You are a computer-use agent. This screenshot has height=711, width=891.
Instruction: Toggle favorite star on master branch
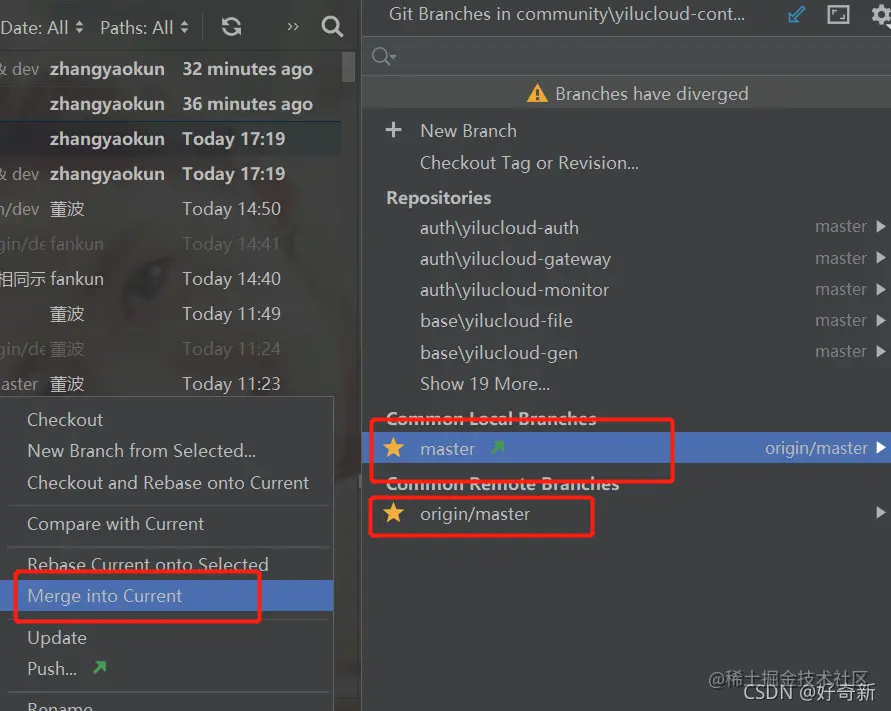[393, 448]
